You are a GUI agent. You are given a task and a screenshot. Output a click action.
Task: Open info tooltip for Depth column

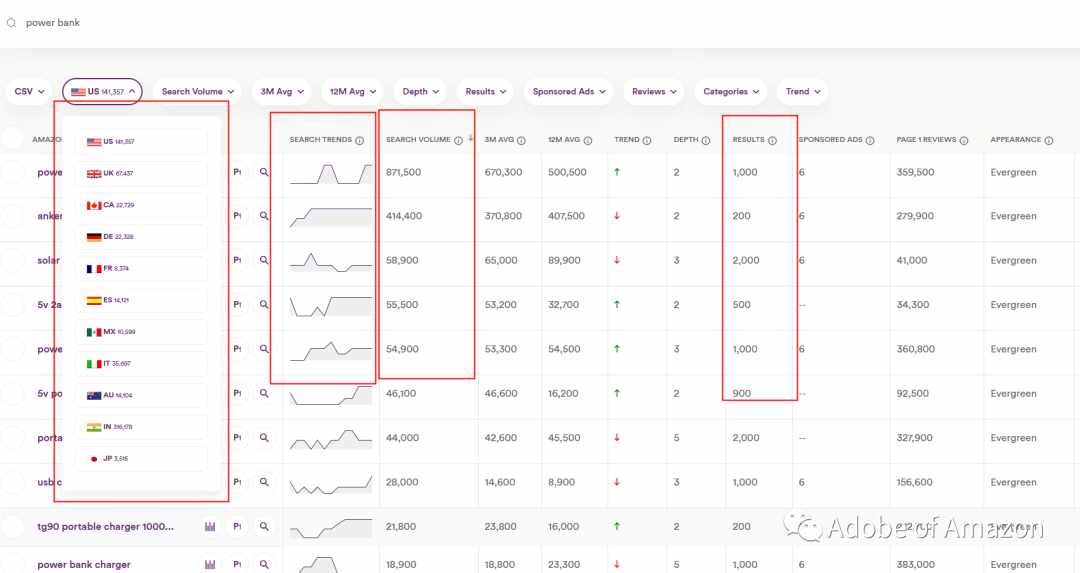[706, 140]
